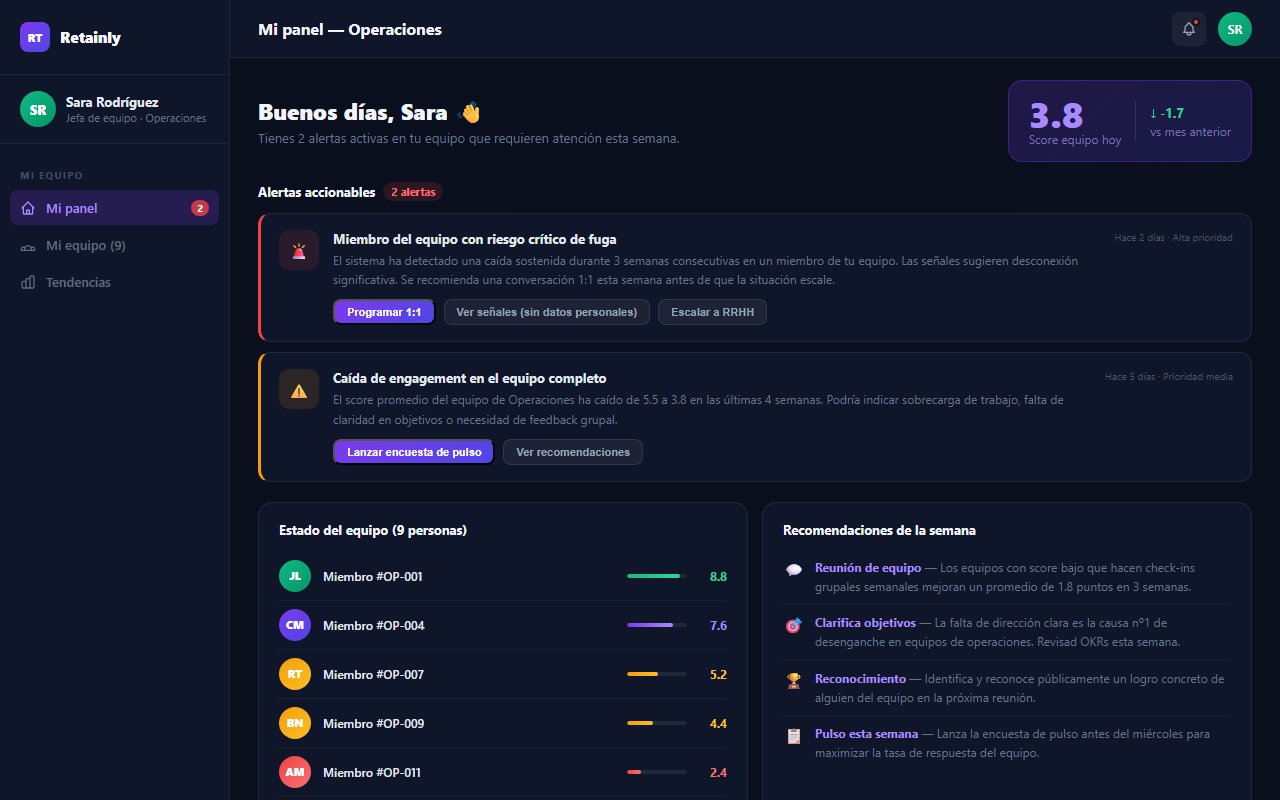
Task: Open the SR profile avatar in the top bar
Action: click(x=1235, y=29)
